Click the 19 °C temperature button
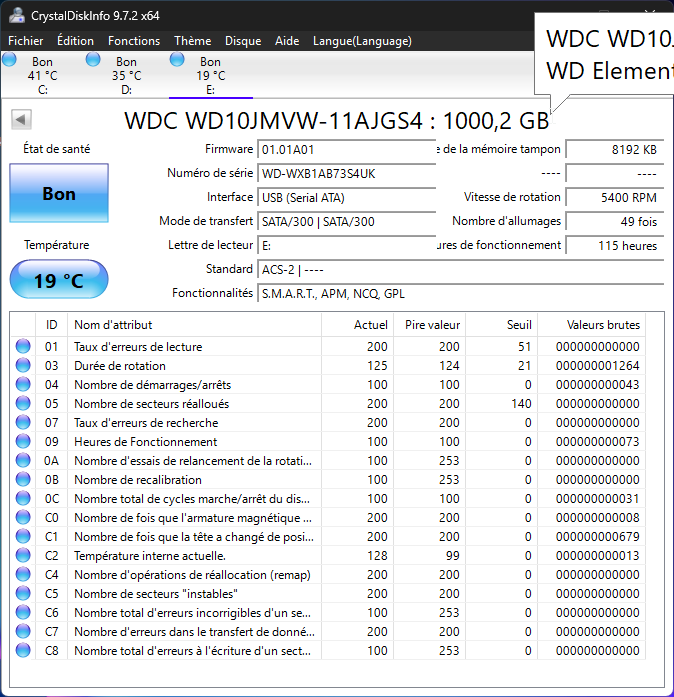The width and height of the screenshot is (674, 697). tap(59, 280)
